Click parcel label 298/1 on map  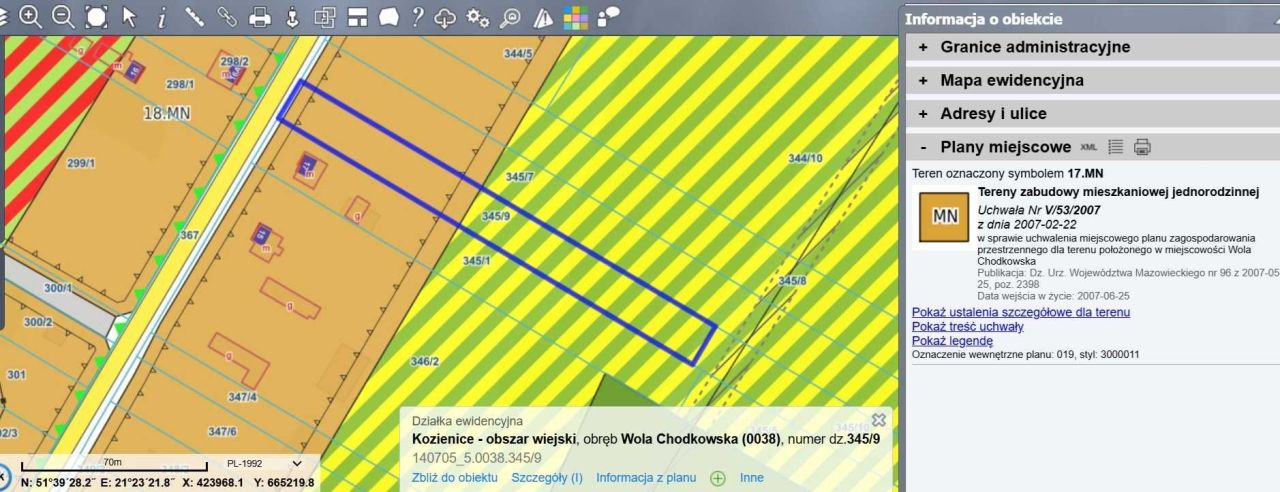(x=180, y=84)
